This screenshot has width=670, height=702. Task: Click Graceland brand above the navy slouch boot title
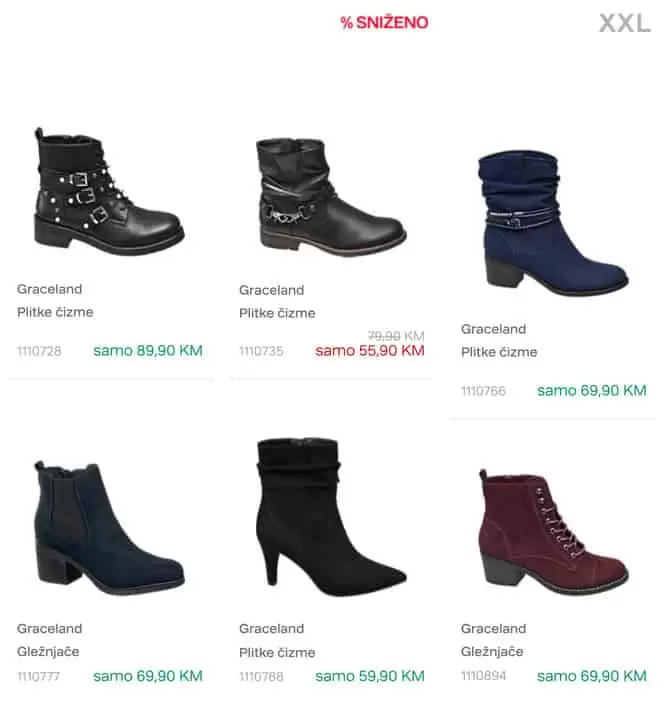pos(493,329)
